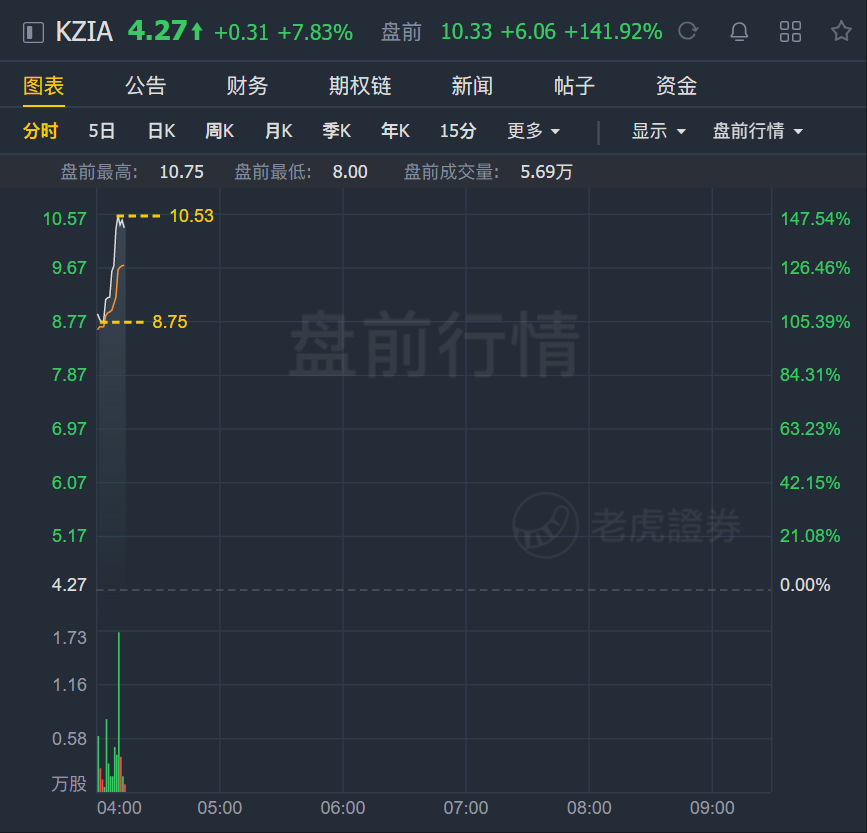Switch to the 公告 tab
This screenshot has height=833, width=867.
pyautogui.click(x=145, y=86)
